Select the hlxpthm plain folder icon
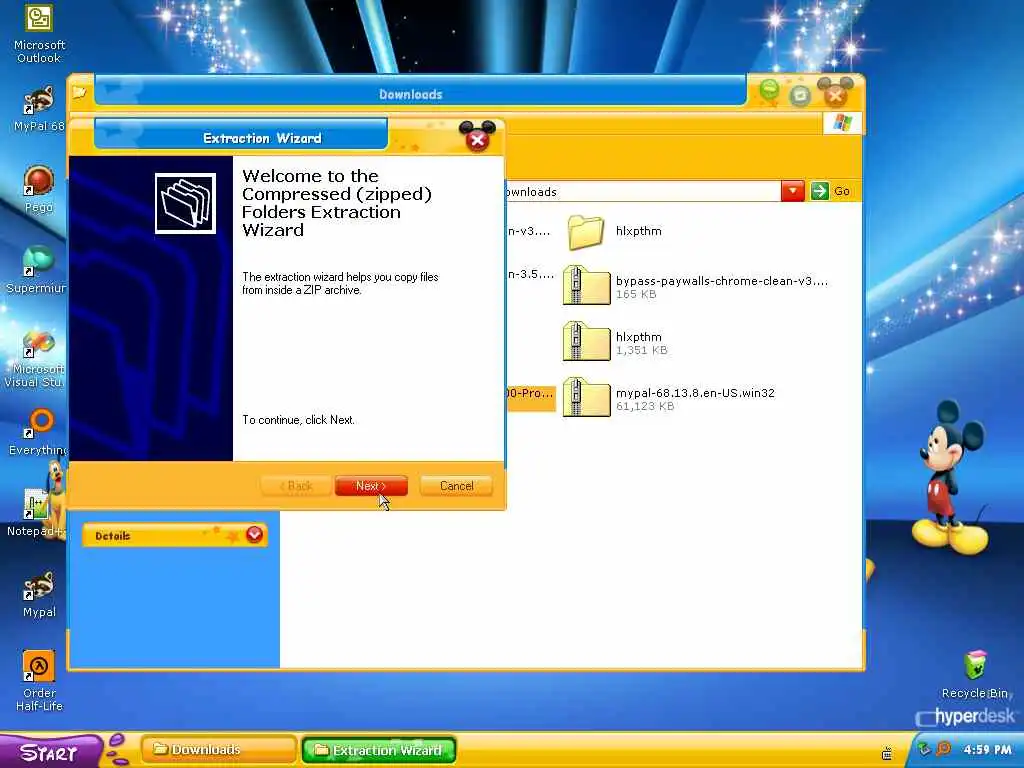 coord(586,232)
